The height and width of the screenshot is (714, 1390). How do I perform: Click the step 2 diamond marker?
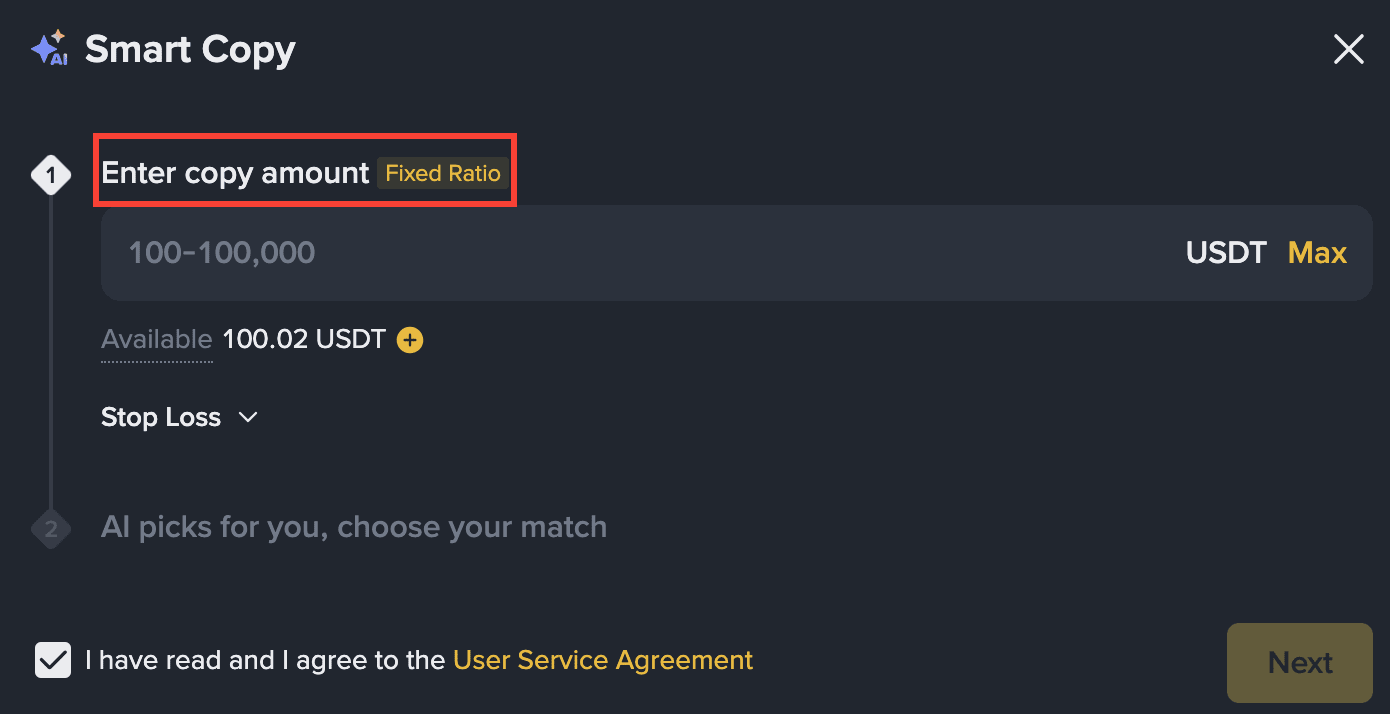(51, 528)
